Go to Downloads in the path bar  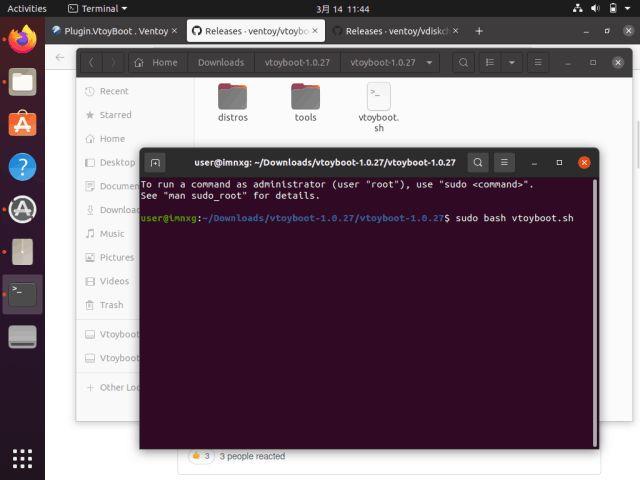[x=221, y=62]
